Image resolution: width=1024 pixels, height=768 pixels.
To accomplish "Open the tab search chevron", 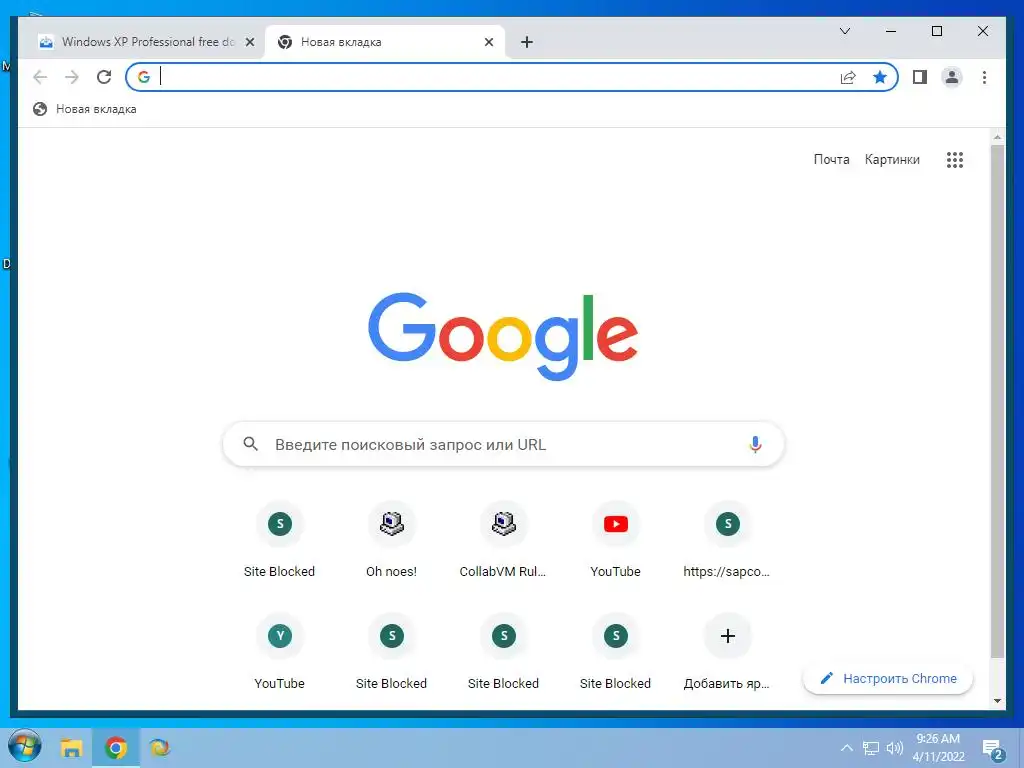I will pyautogui.click(x=844, y=31).
